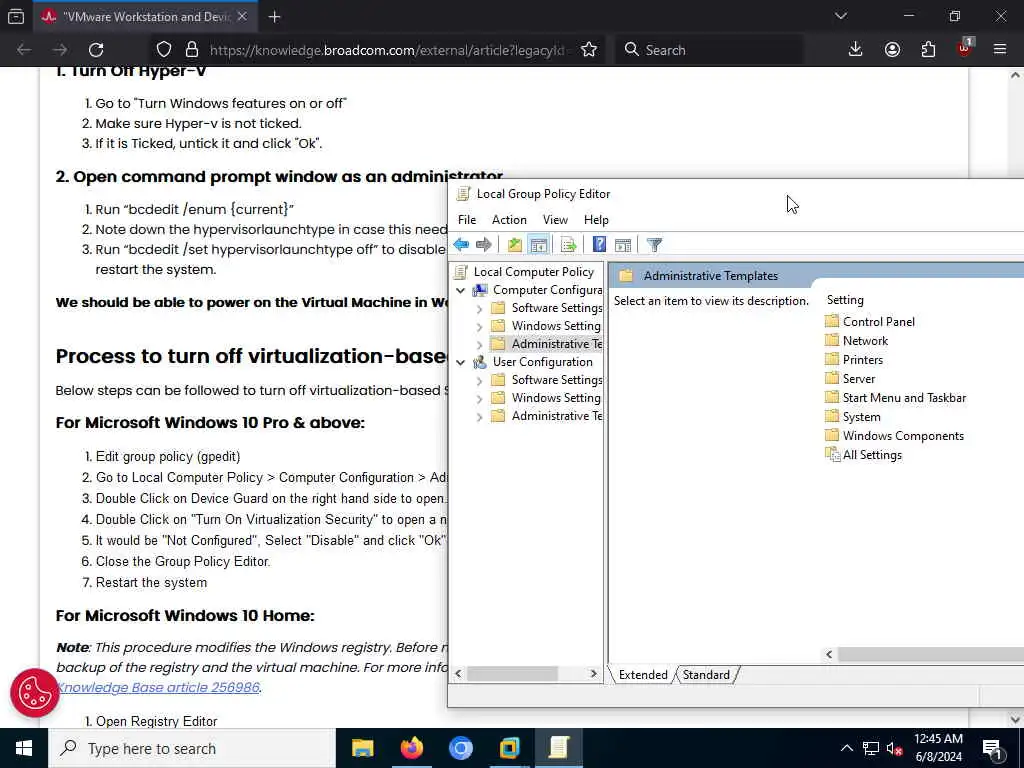Click the browser URL address bar
This screenshot has width=1024, height=768.
(x=389, y=50)
